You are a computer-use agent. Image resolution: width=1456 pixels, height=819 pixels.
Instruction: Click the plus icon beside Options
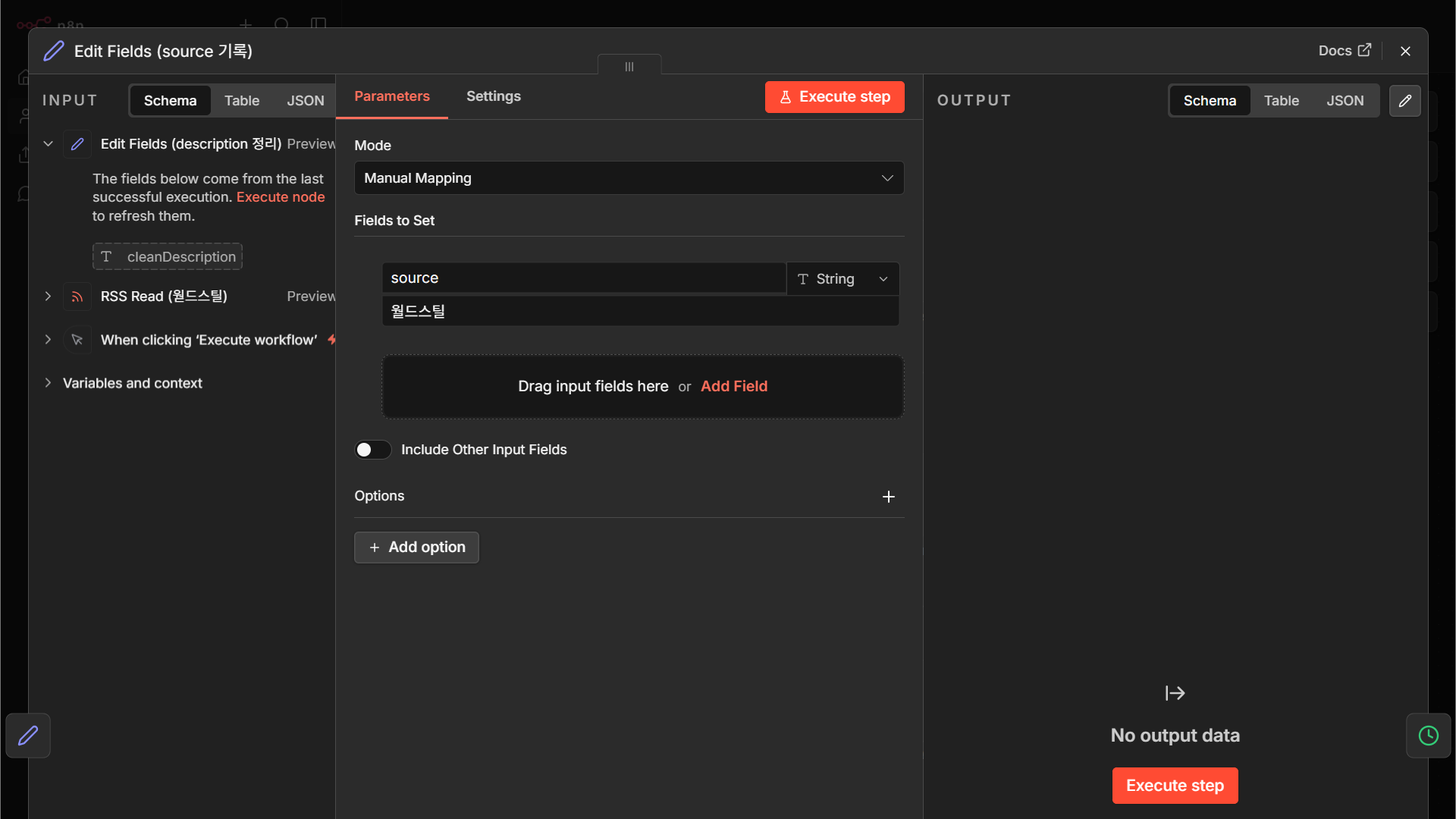click(889, 497)
